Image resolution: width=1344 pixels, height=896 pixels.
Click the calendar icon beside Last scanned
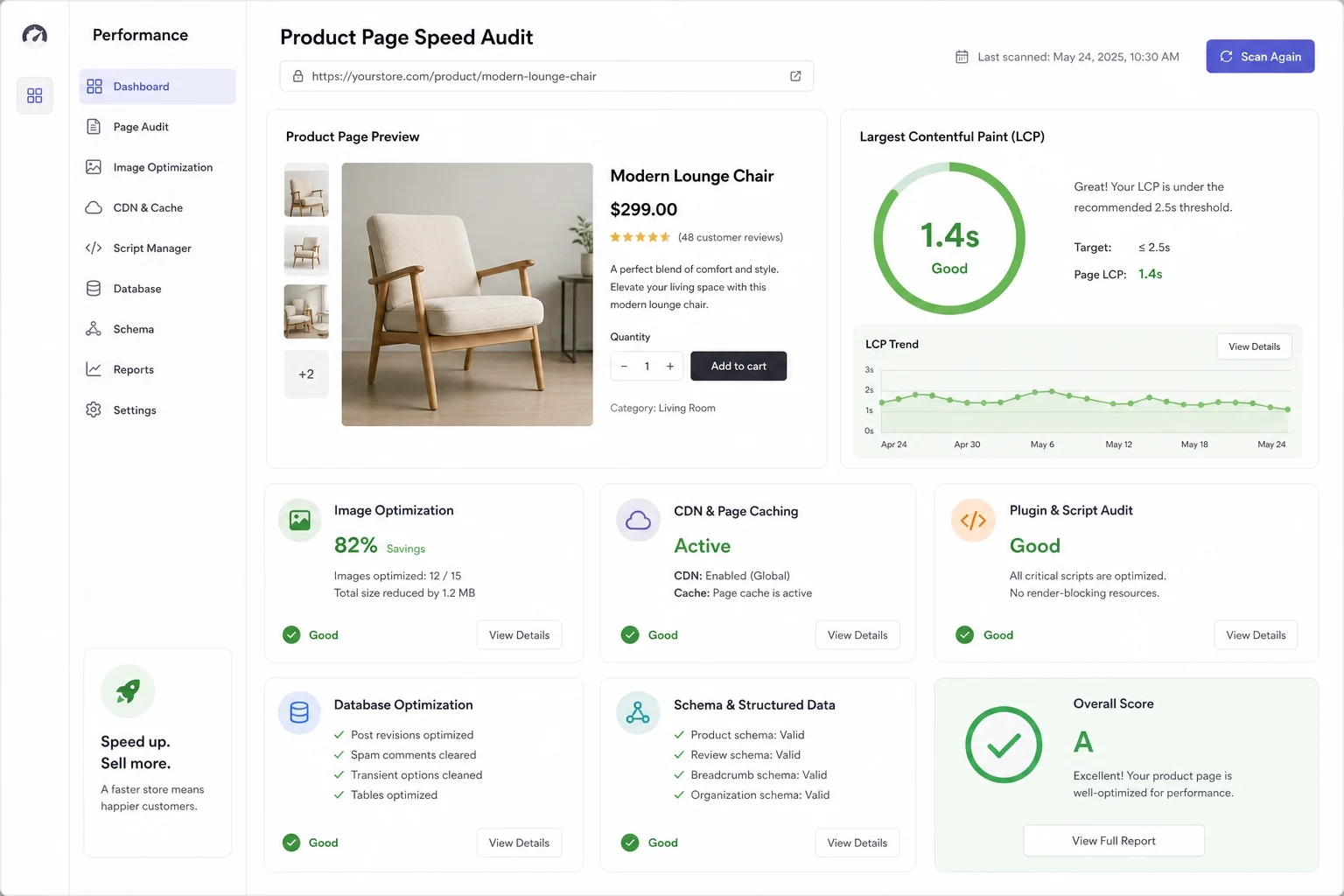click(x=962, y=57)
